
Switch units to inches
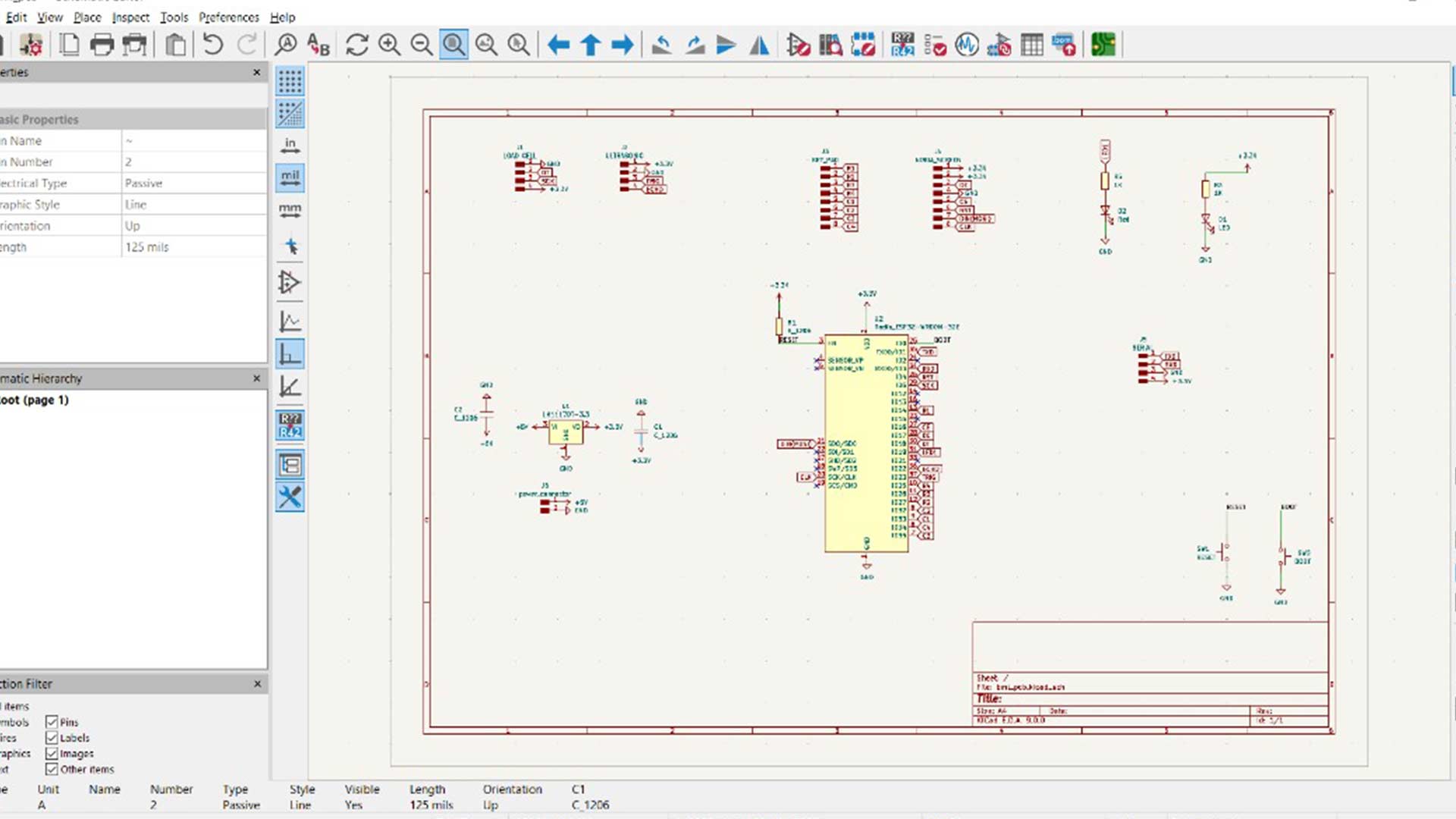pos(290,146)
